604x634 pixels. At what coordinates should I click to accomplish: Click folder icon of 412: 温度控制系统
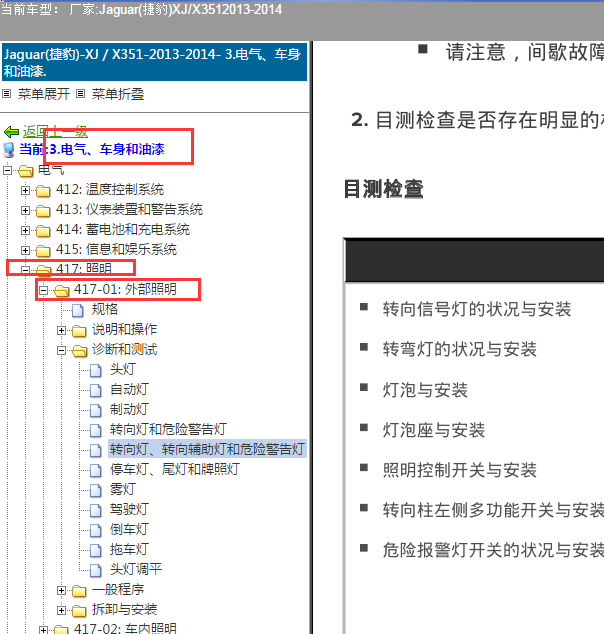tap(43, 190)
